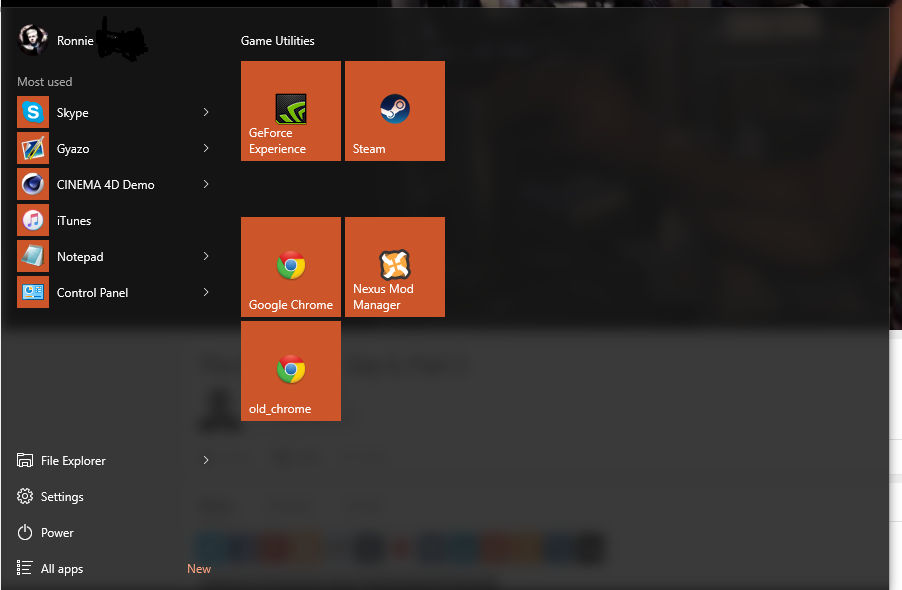Expand Gyazo jump list chevron
The image size is (902, 590).
pyautogui.click(x=206, y=148)
